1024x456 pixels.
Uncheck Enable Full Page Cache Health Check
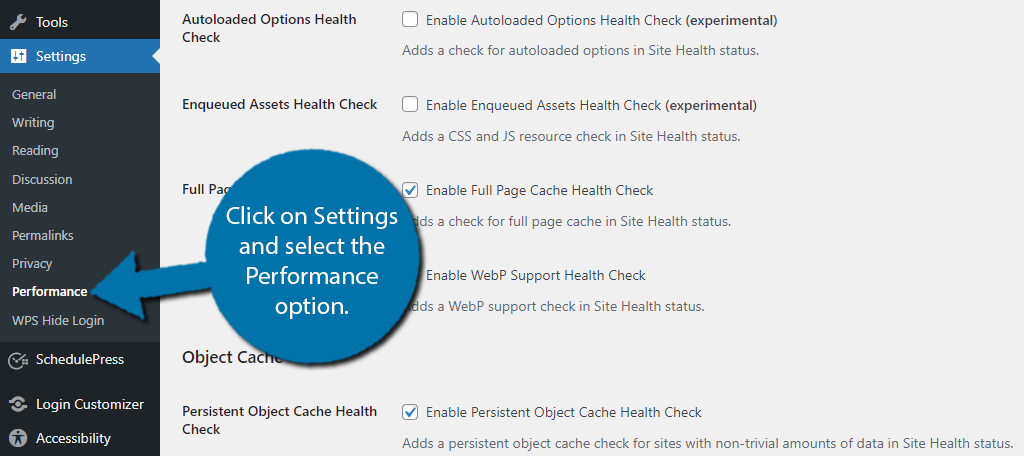[x=410, y=190]
